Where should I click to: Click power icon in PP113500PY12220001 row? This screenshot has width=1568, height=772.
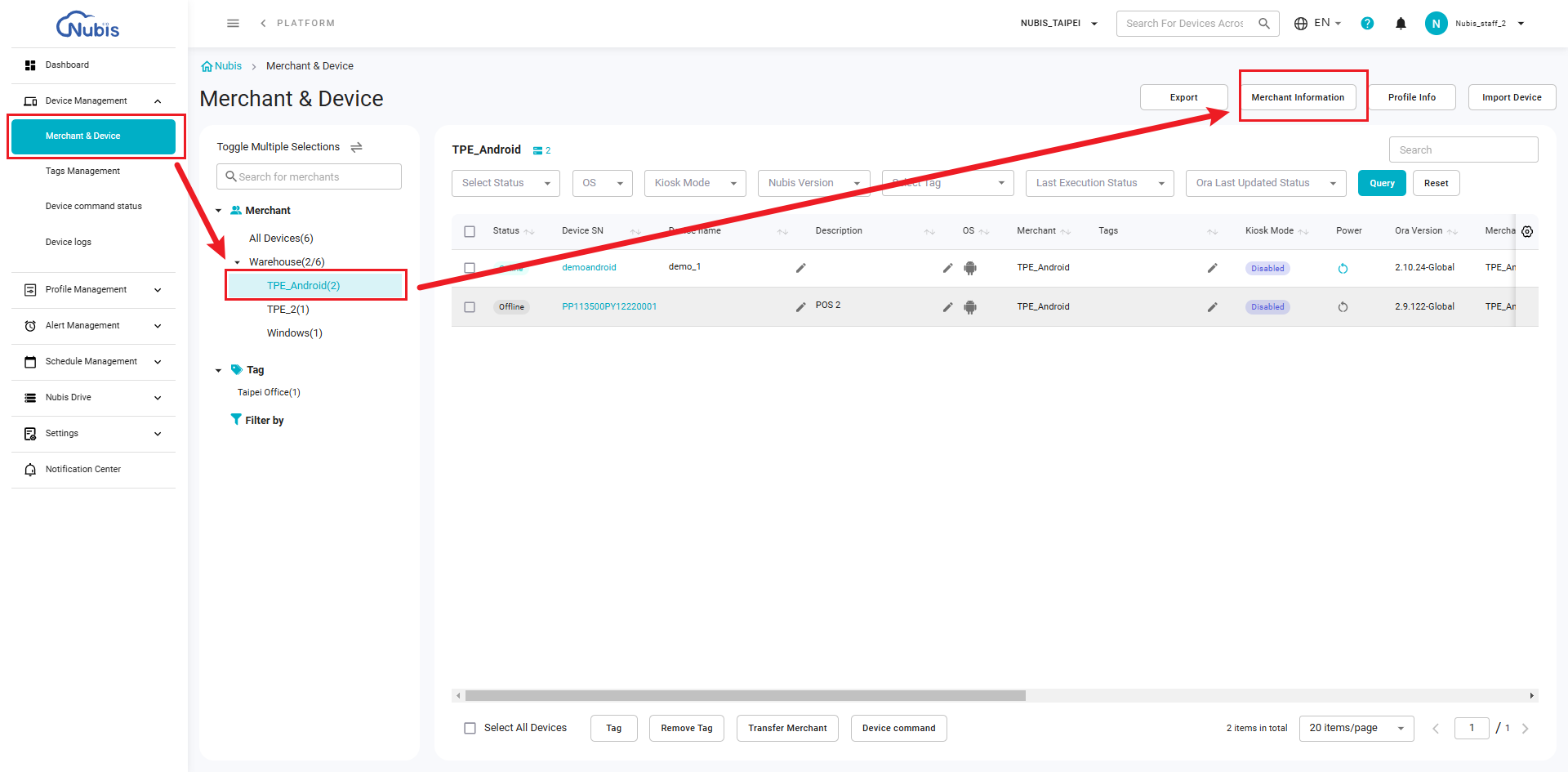[1343, 307]
